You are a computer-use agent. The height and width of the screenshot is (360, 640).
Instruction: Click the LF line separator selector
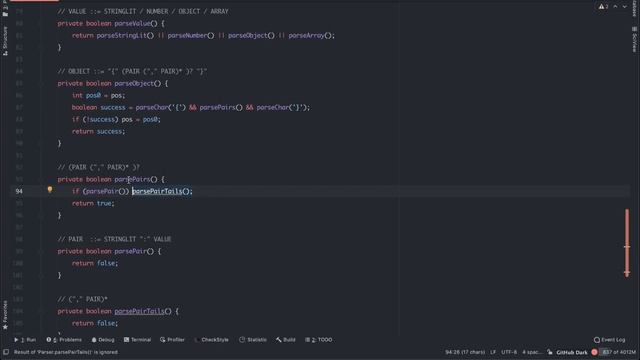493,352
